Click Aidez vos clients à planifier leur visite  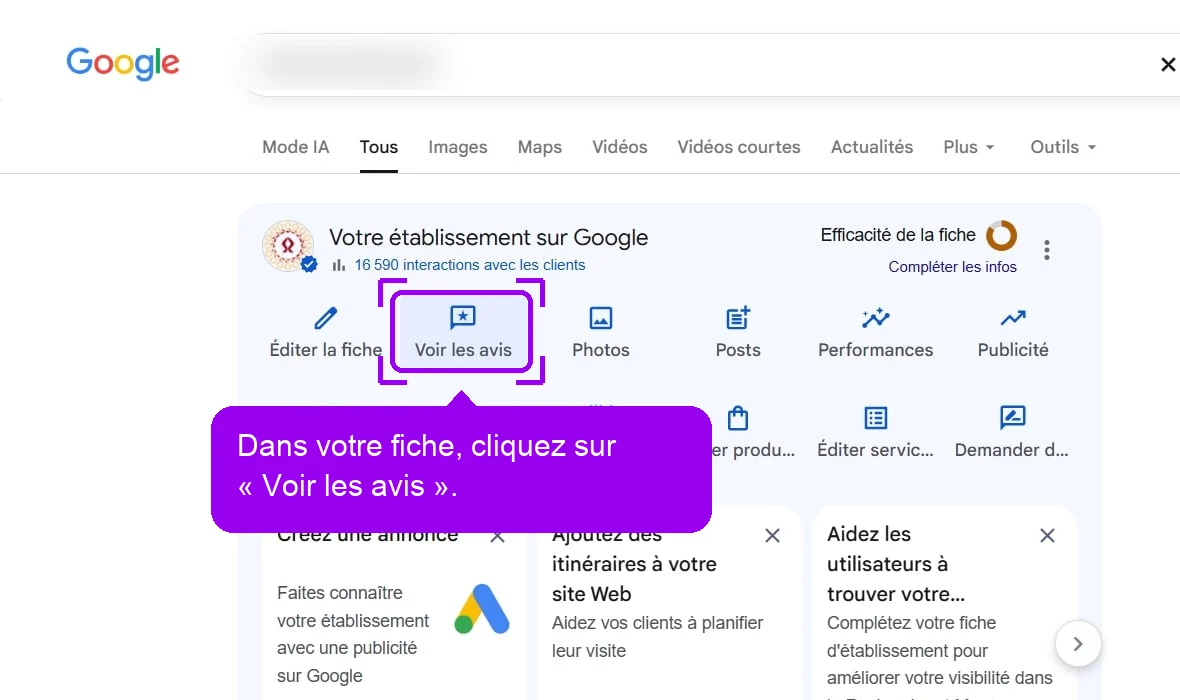657,637
